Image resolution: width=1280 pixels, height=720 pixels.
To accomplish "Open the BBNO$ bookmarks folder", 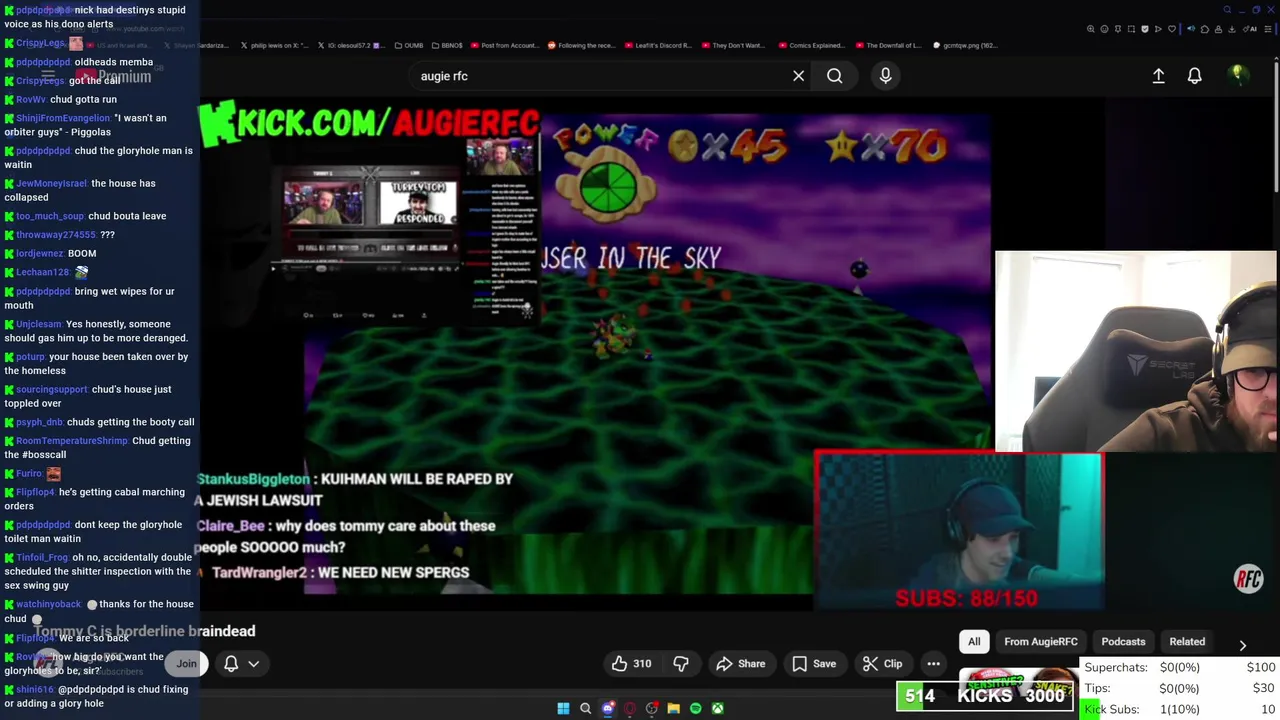I will pyautogui.click(x=446, y=45).
